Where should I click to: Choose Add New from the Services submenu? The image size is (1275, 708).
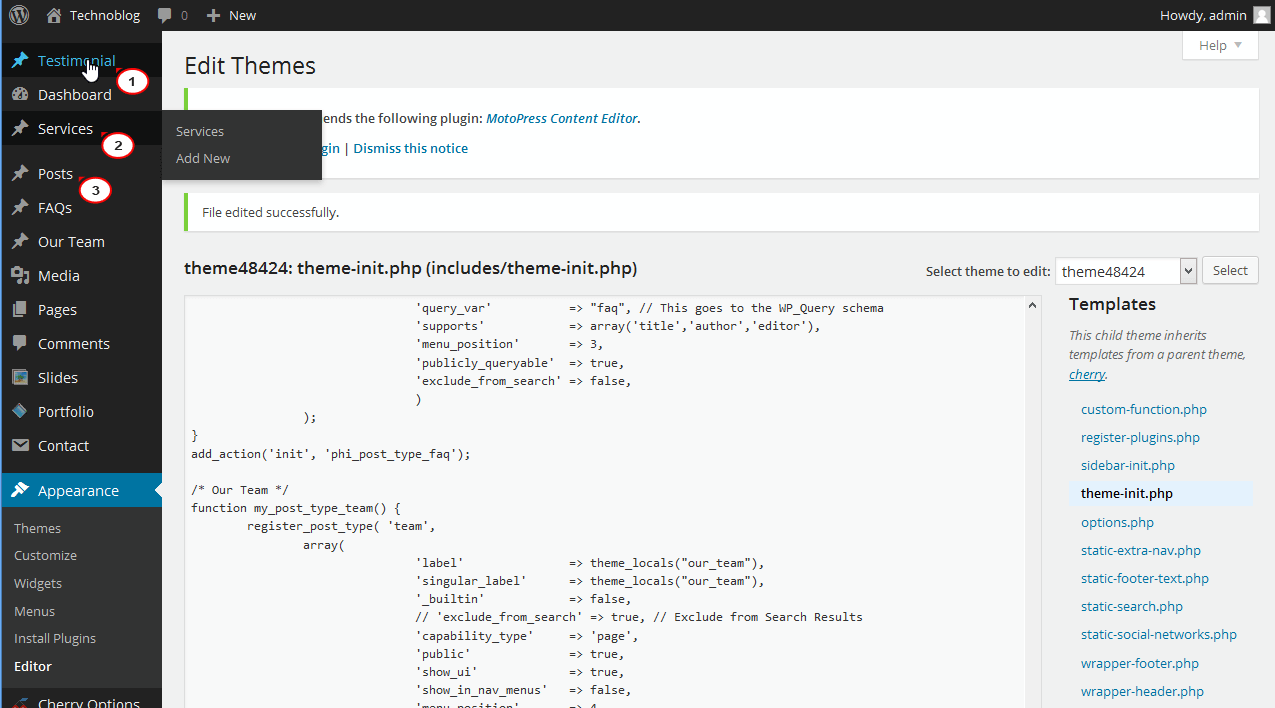pos(202,158)
